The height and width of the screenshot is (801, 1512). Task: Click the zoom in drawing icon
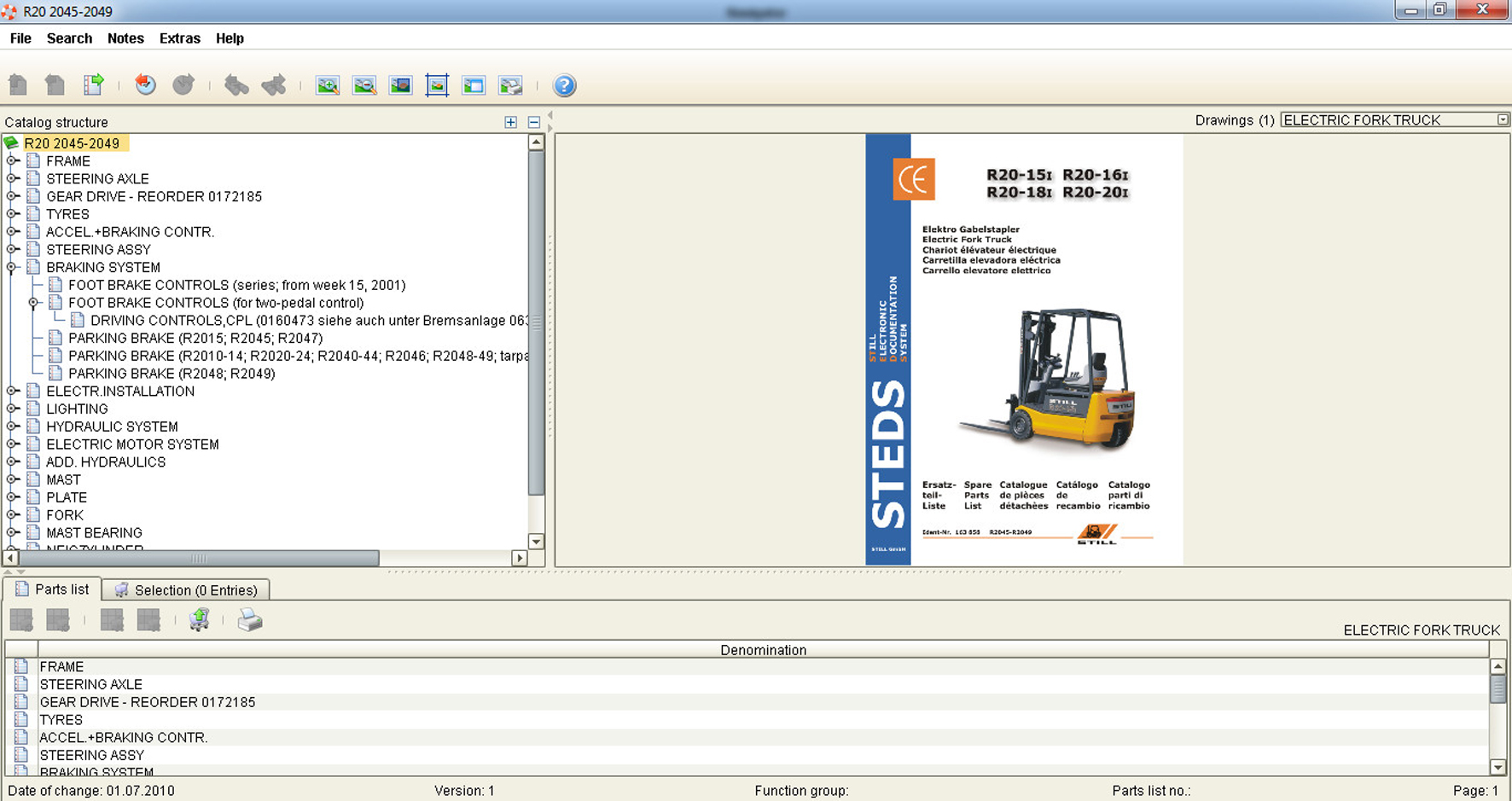[328, 85]
